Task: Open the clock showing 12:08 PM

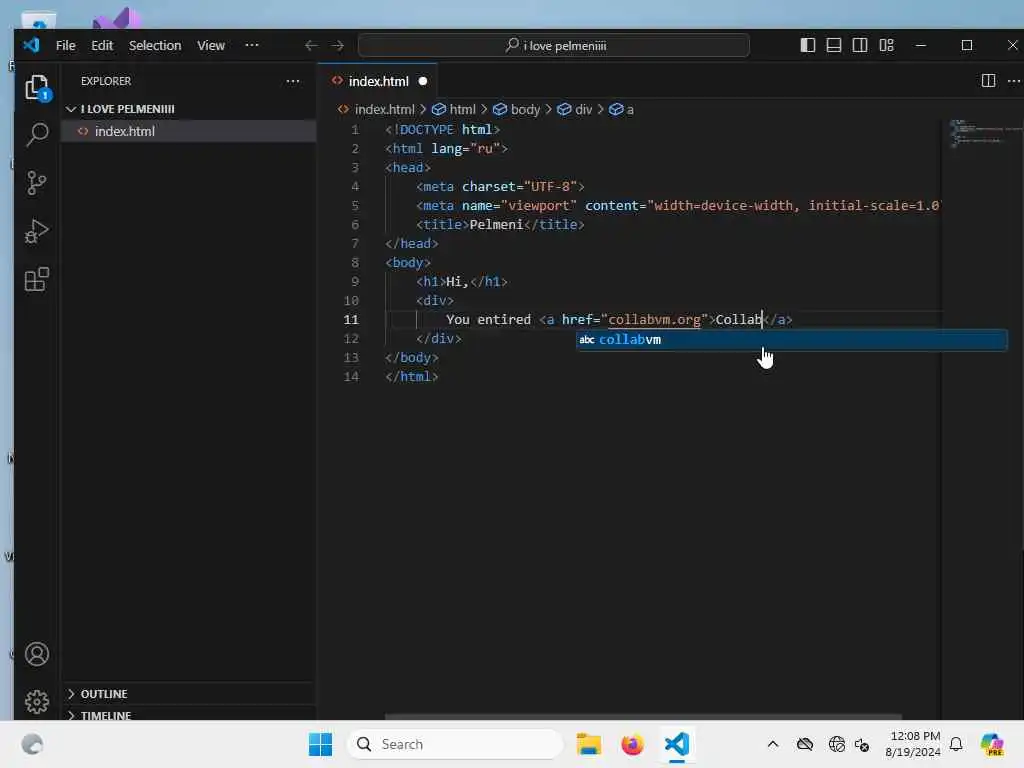Action: tap(912, 744)
